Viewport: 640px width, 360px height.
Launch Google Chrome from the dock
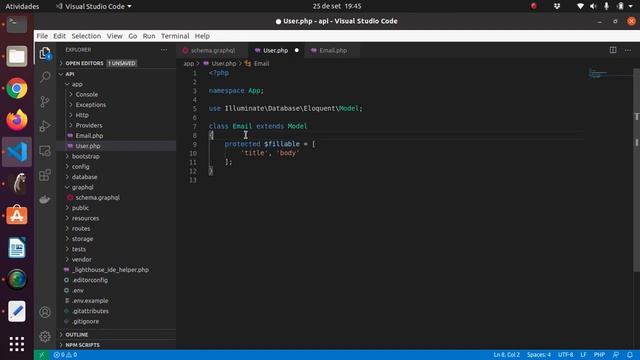pos(17,88)
